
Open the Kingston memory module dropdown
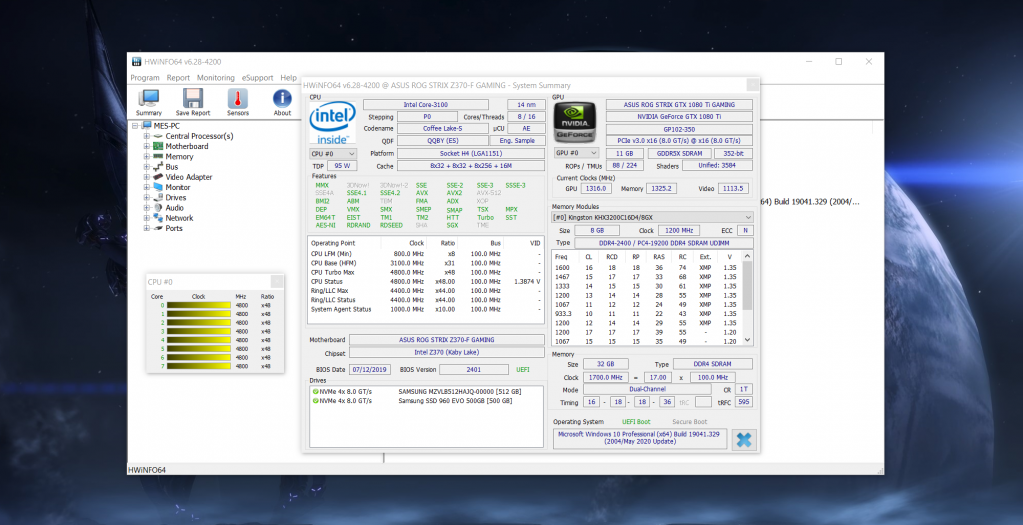[652, 217]
